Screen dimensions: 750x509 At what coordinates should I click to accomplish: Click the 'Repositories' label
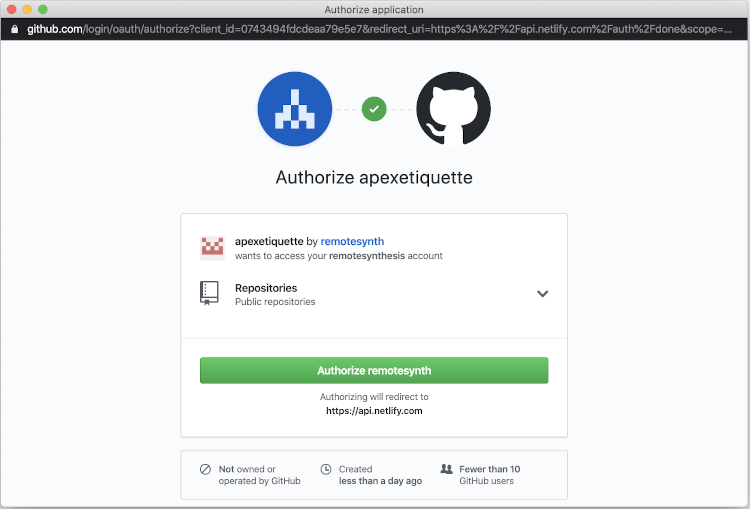(266, 288)
